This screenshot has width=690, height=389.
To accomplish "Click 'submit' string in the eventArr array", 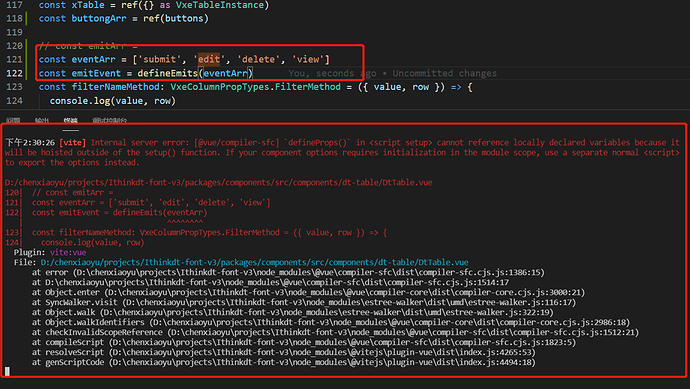I will (x=160, y=59).
